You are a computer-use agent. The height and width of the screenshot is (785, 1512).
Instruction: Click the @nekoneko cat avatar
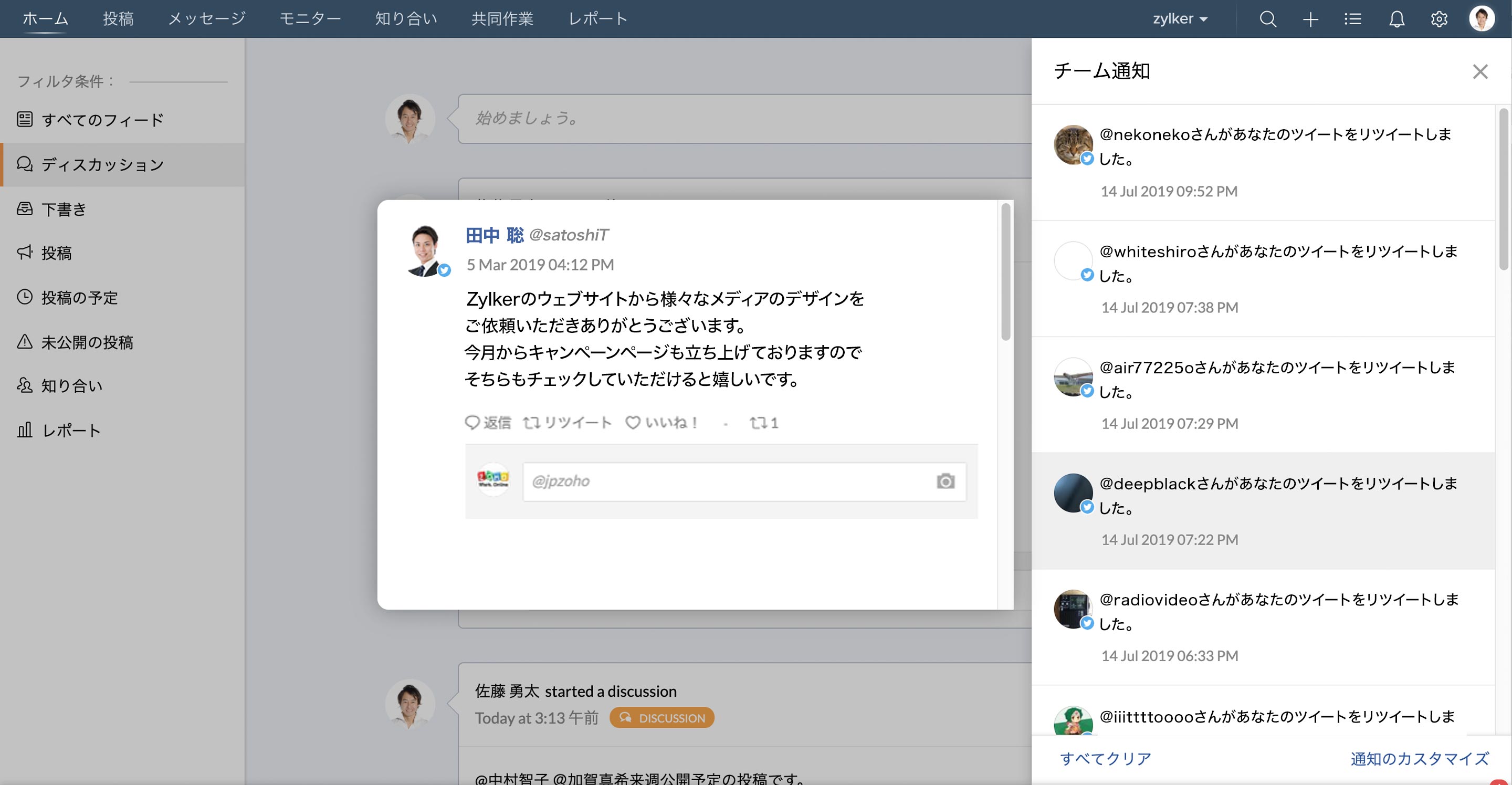click(1073, 144)
